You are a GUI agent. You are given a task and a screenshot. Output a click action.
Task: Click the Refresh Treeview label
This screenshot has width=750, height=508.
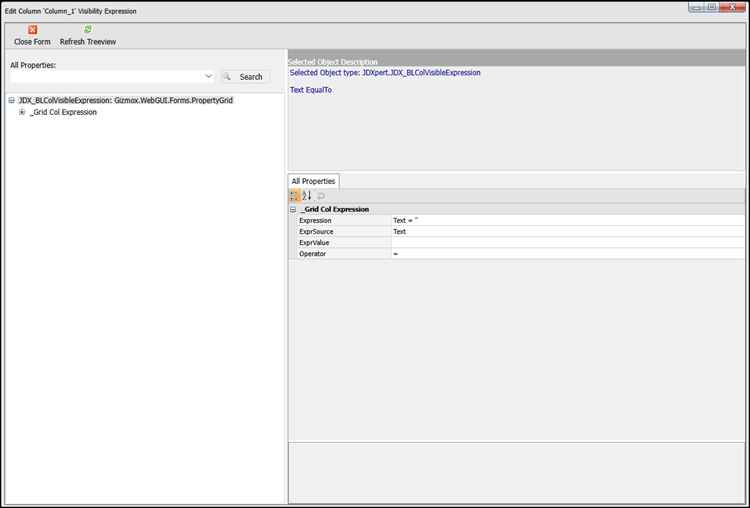(88, 42)
